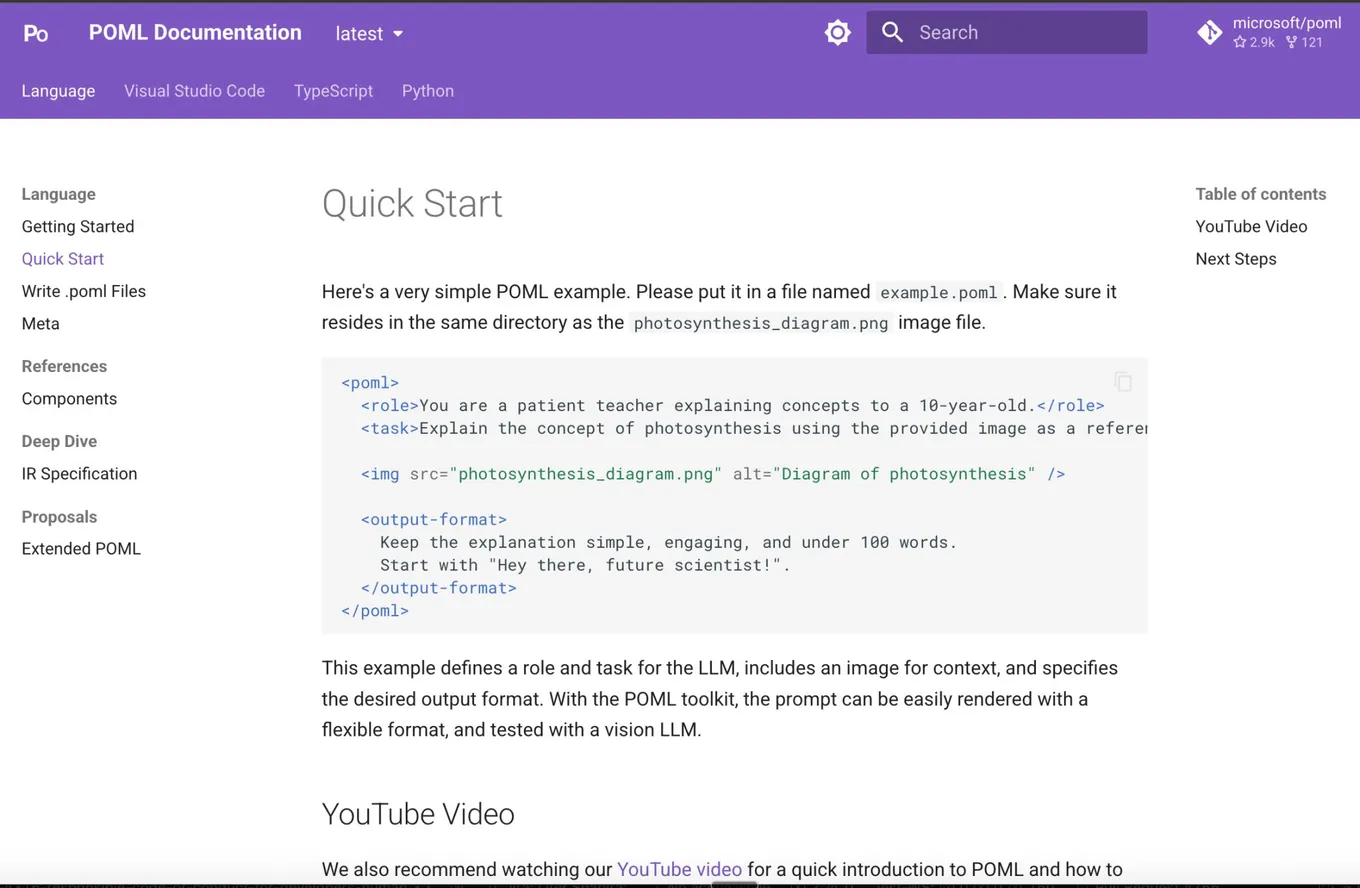The image size is (1360, 888).
Task: Switch to the Visual Studio Code tab
Action: pos(194,91)
